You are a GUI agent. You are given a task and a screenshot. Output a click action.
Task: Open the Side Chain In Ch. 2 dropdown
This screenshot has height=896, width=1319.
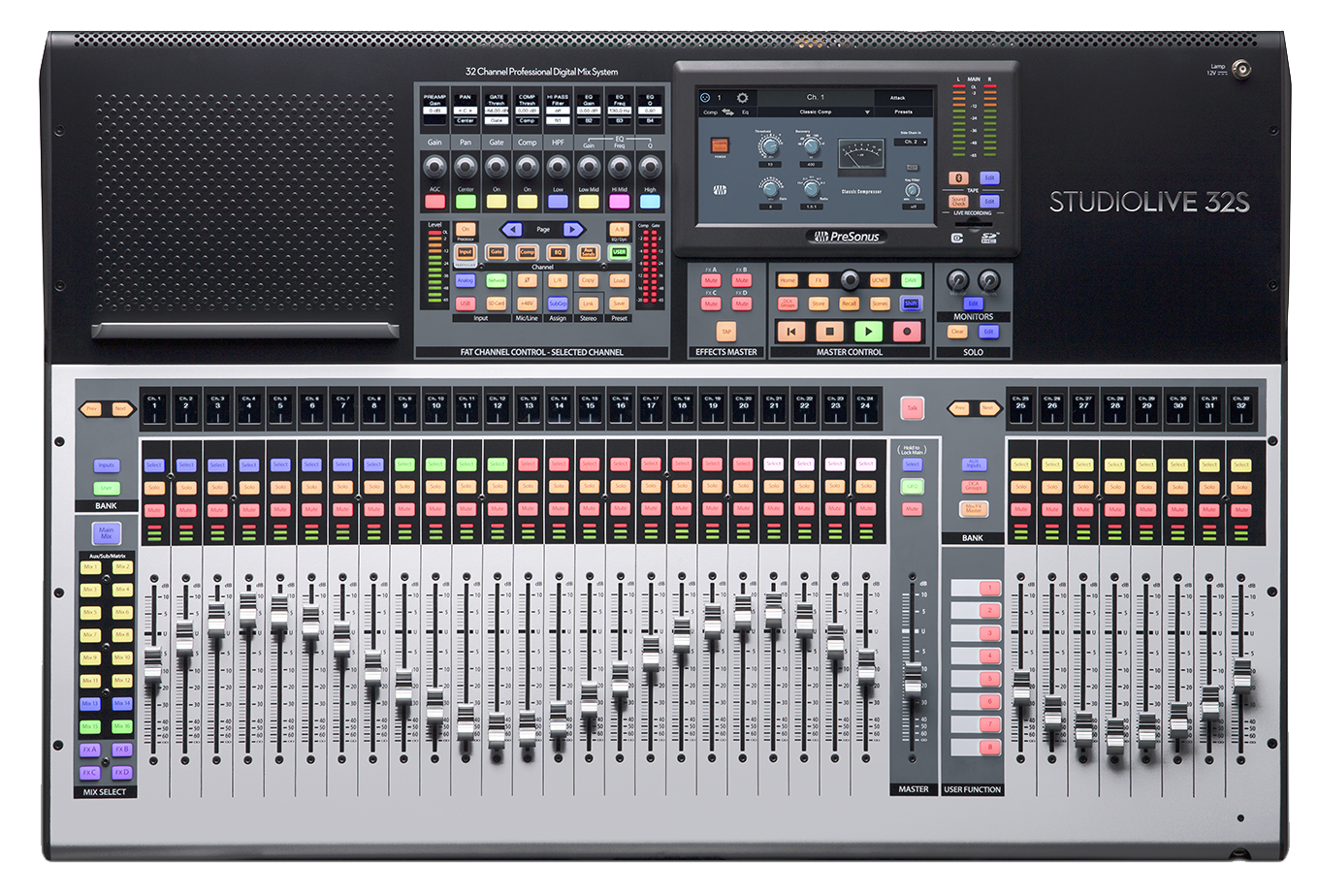tap(911, 142)
